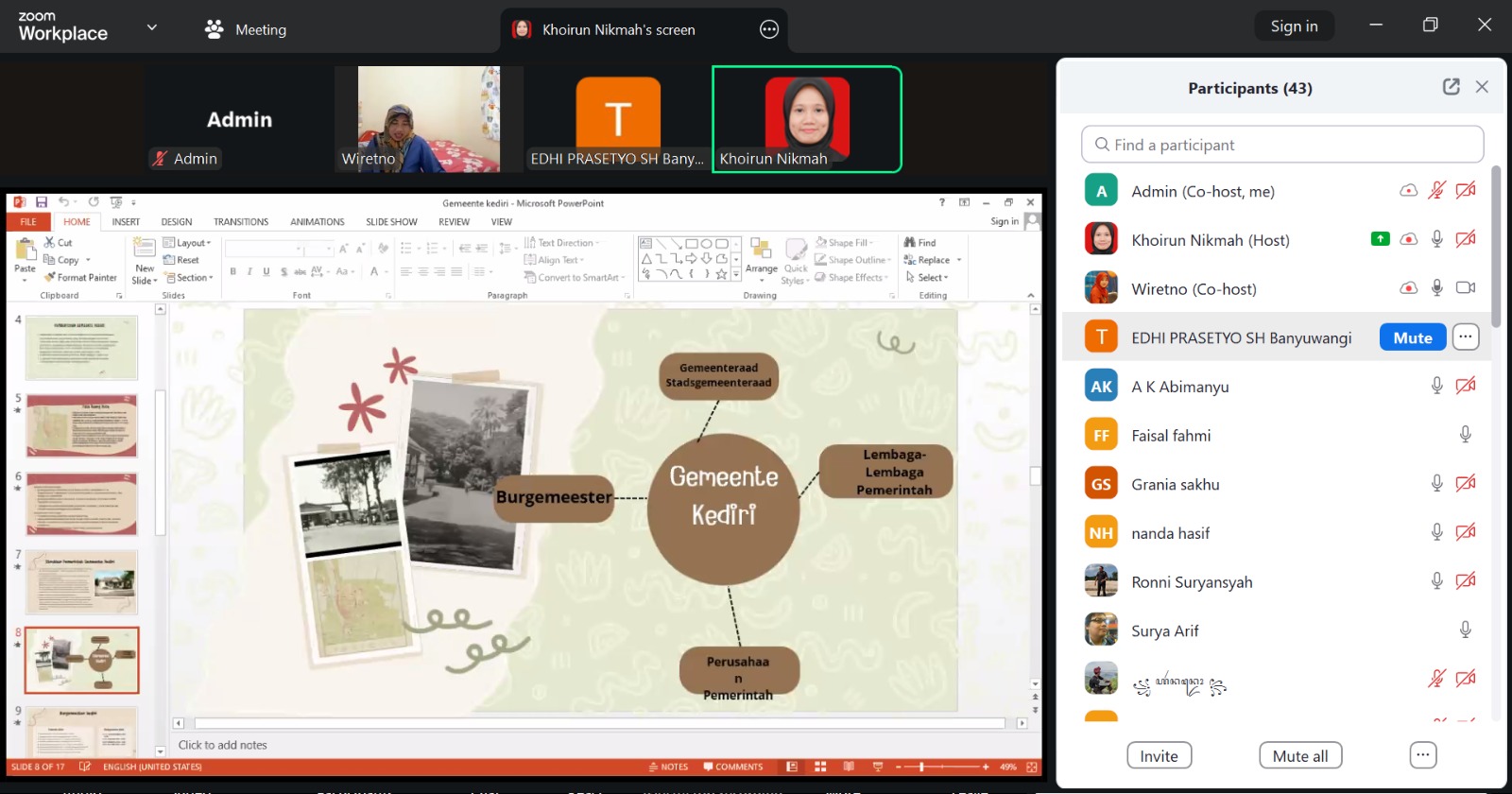
Task: Toggle Admin's muted microphone icon
Action: pyautogui.click(x=1436, y=191)
